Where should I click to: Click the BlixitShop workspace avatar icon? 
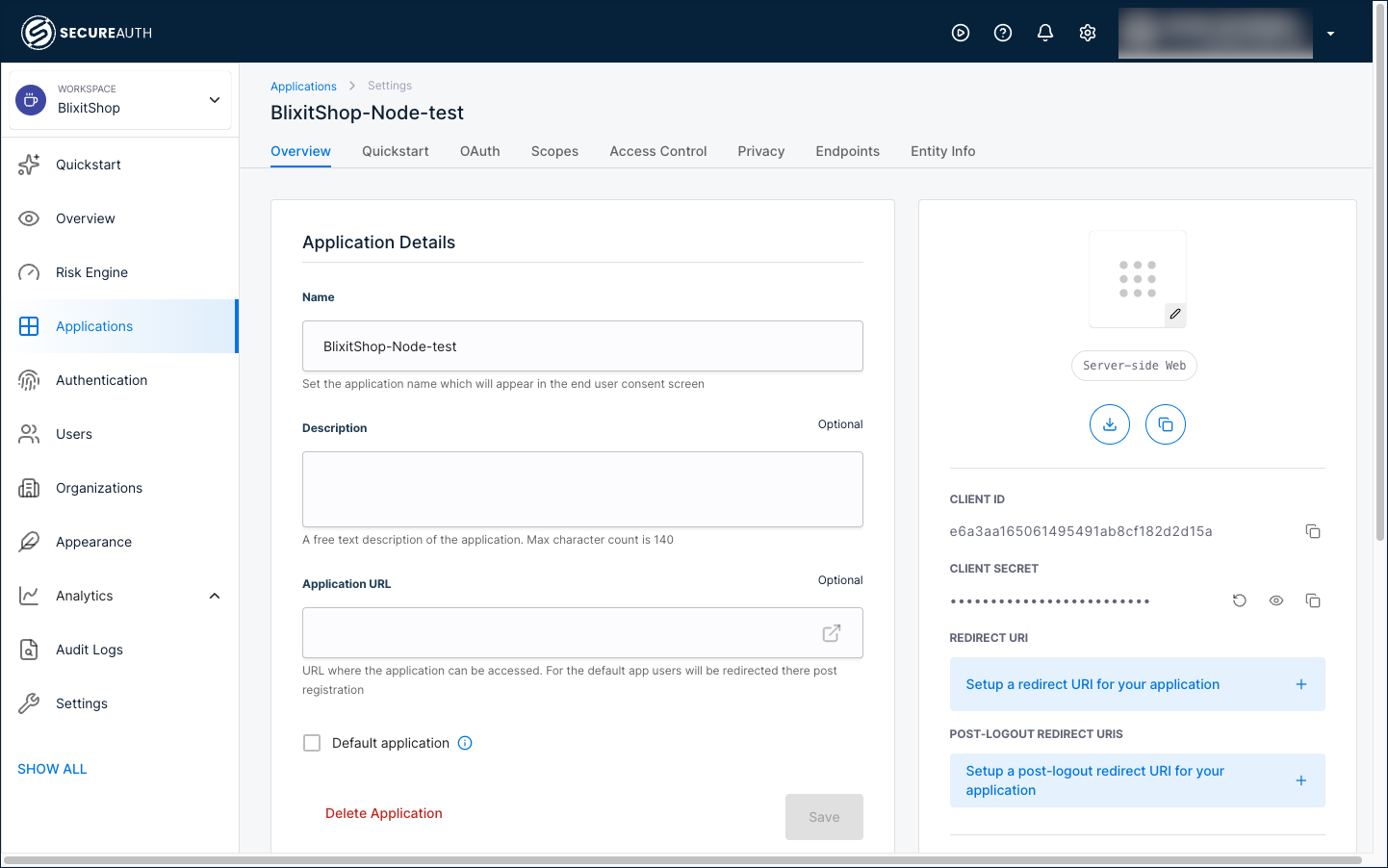click(x=31, y=99)
